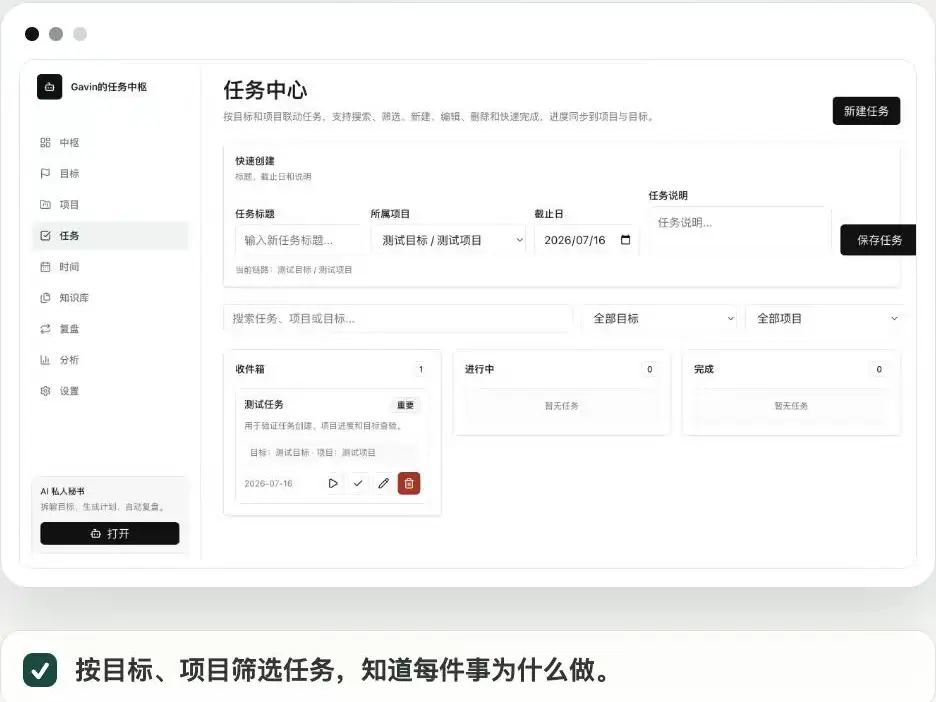Screen dimensions: 936x702
Task: Open 设置 from the sidebar
Action: pos(110,391)
